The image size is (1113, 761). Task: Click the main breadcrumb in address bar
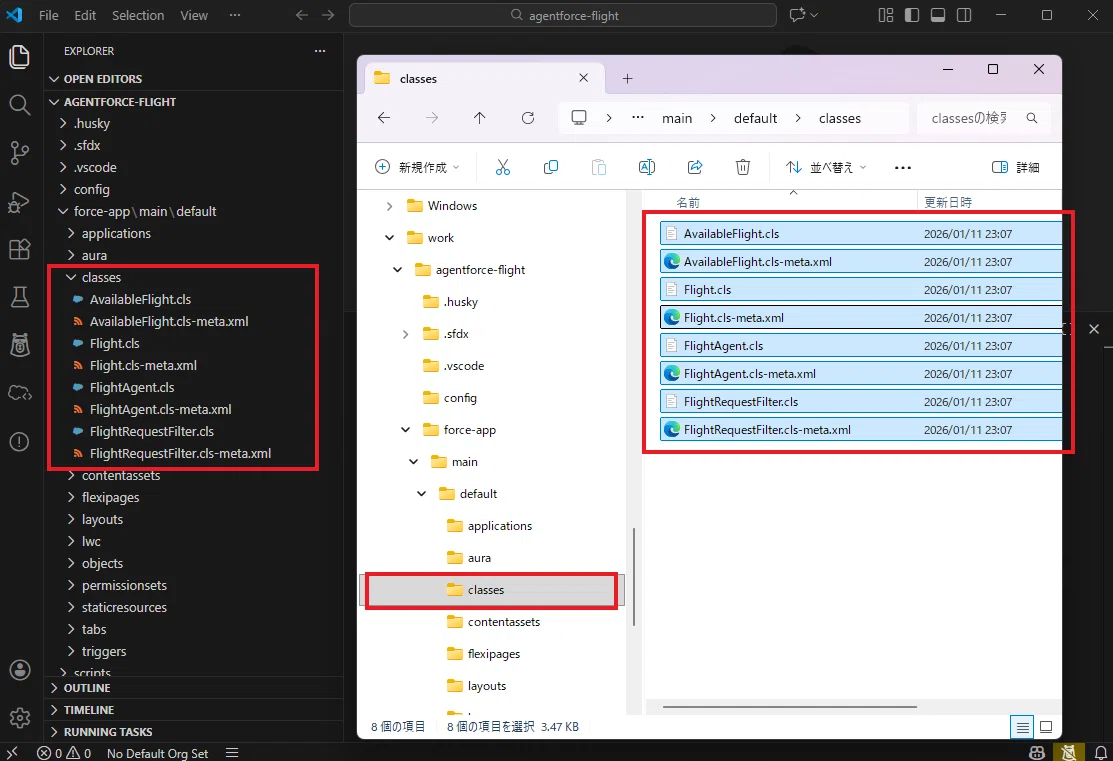click(676, 119)
